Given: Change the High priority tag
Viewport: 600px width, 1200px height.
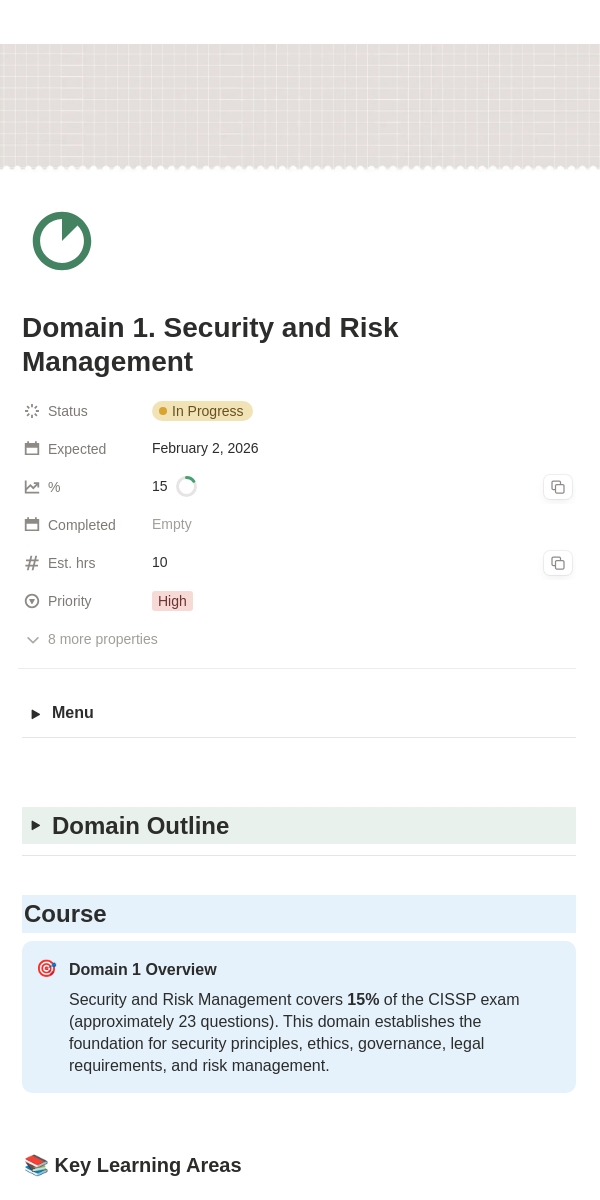Looking at the screenshot, I should click(172, 601).
